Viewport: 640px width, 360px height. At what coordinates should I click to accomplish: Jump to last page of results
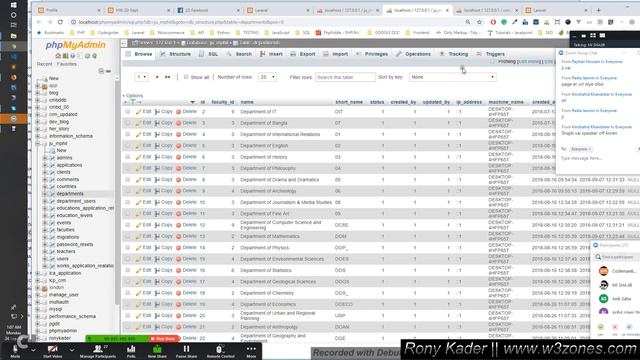[167, 77]
